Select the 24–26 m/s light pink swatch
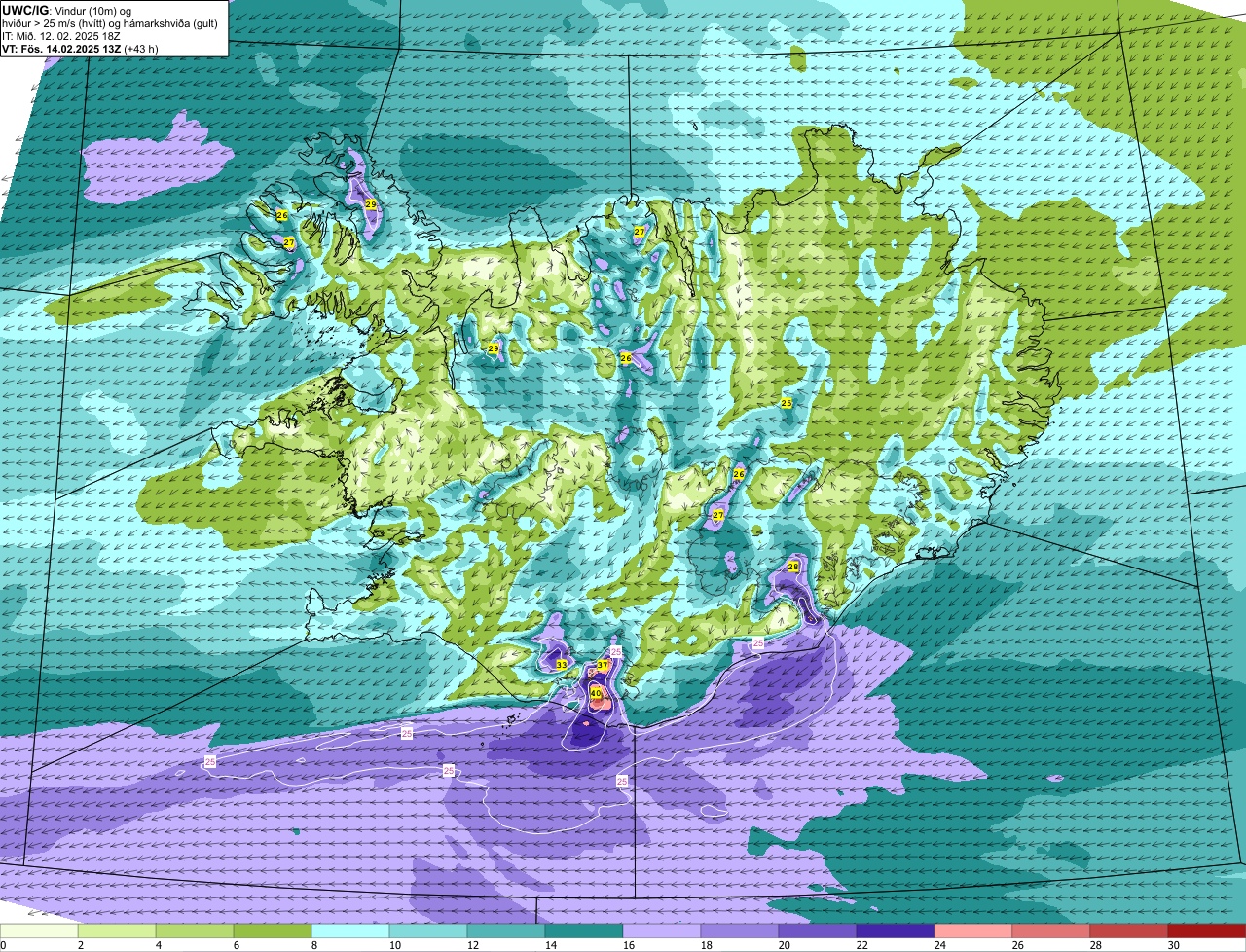Screen dimensions: 1246x952 pyautogui.click(x=973, y=932)
